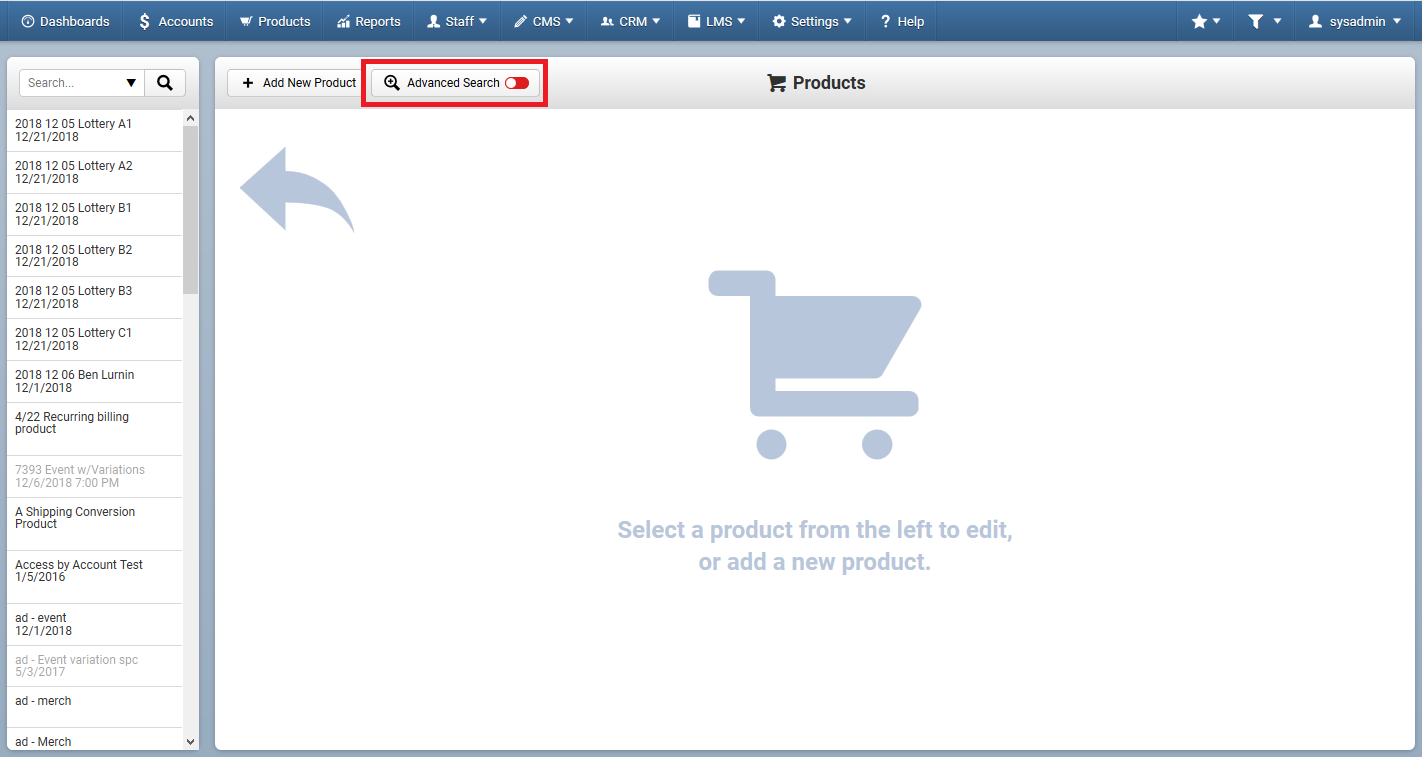Viewport: 1422px width, 757px height.
Task: Select A Shipping Conversion Product
Action: click(95, 524)
